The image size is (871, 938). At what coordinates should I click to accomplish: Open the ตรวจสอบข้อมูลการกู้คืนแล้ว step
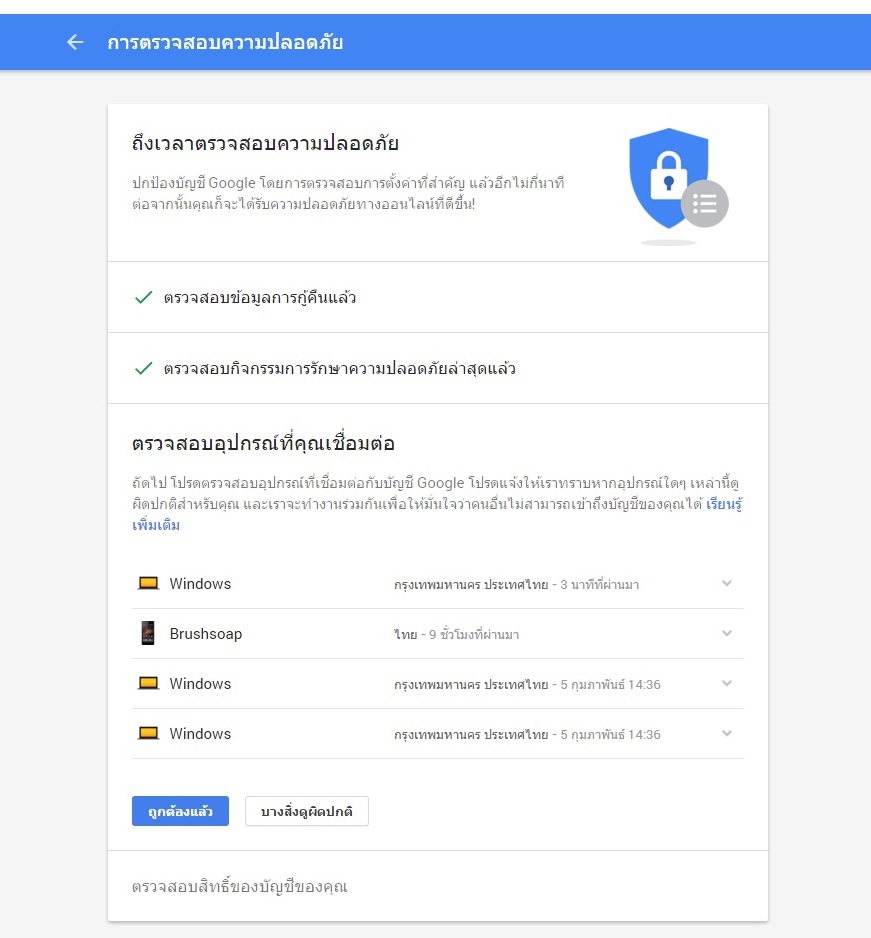pos(260,298)
